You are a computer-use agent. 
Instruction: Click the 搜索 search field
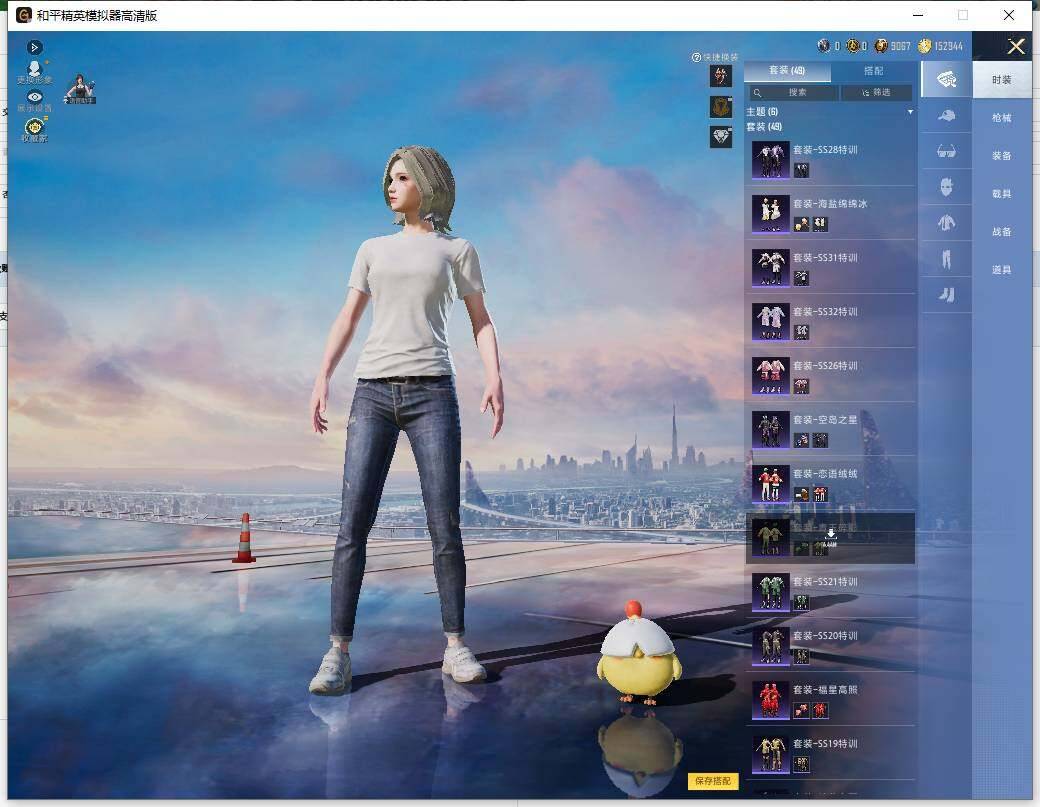pyautogui.click(x=795, y=93)
